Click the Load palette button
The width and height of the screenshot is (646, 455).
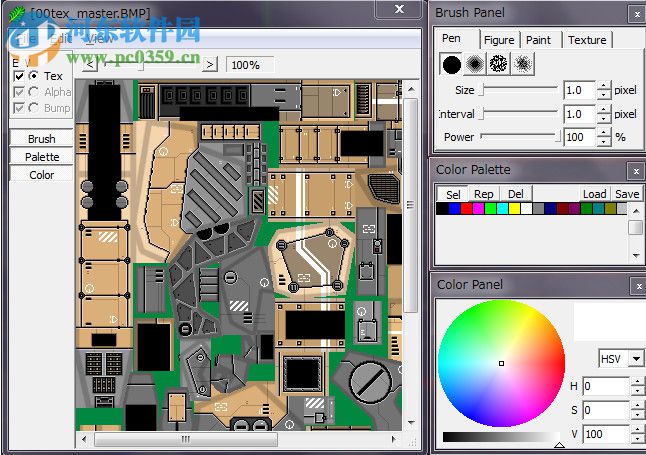(x=594, y=194)
